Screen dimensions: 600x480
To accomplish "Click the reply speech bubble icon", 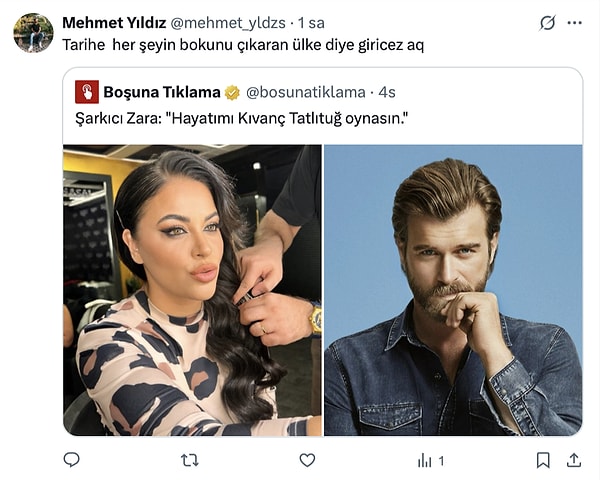I will tap(71, 460).
